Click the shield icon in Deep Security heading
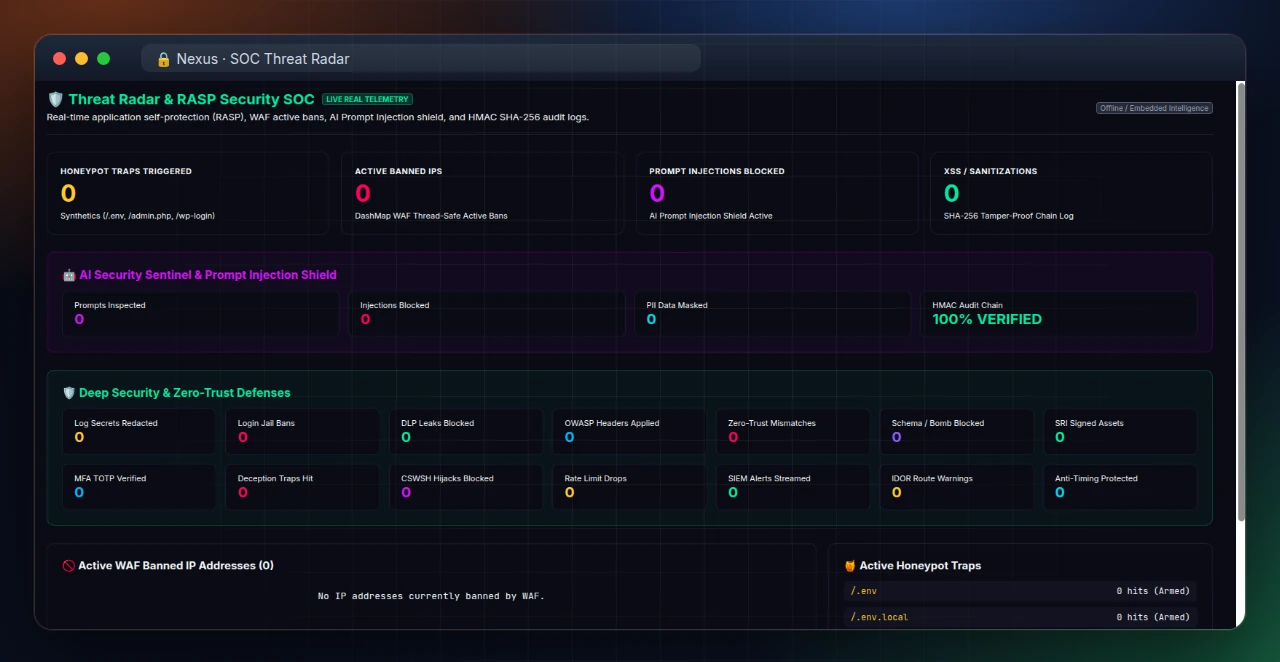The width and height of the screenshot is (1280, 662). pos(69,393)
